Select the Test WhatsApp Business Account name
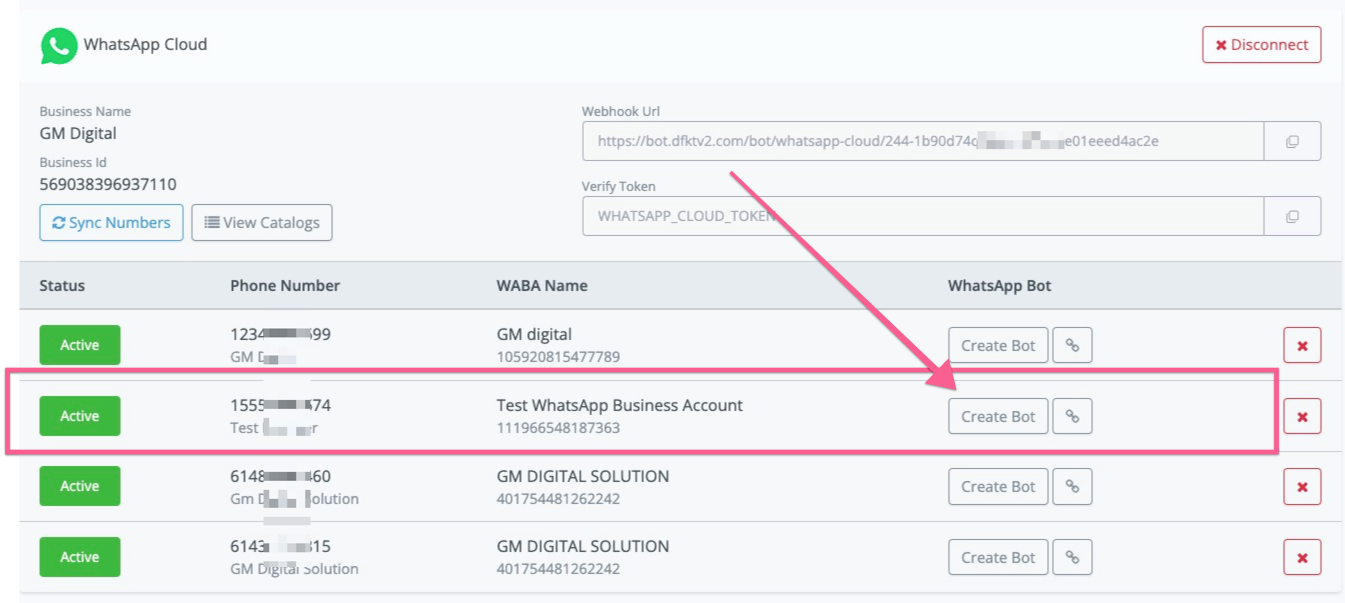1345x603 pixels. pyautogui.click(x=620, y=405)
